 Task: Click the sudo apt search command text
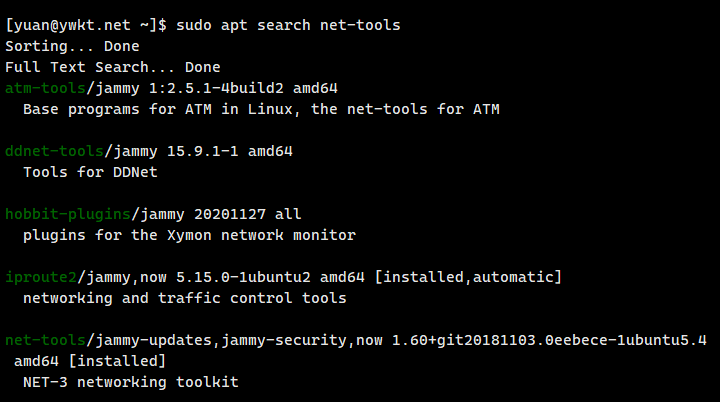click(288, 25)
